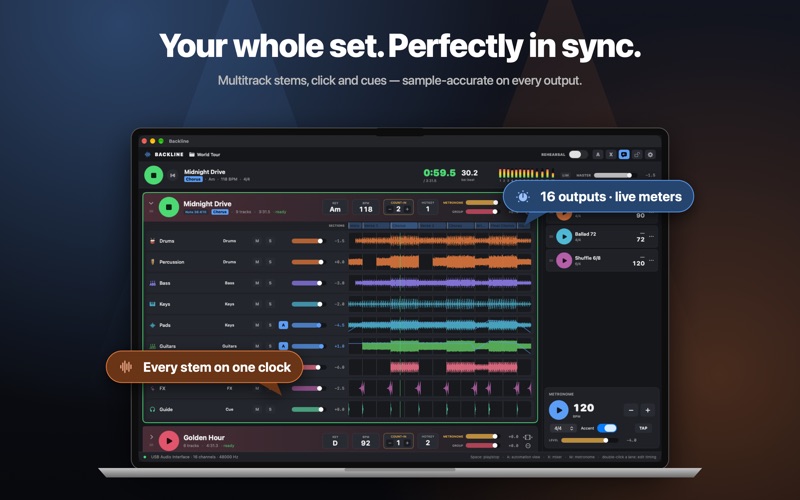800x500 pixels.
Task: Click the Backline logo icon
Action: (147, 154)
